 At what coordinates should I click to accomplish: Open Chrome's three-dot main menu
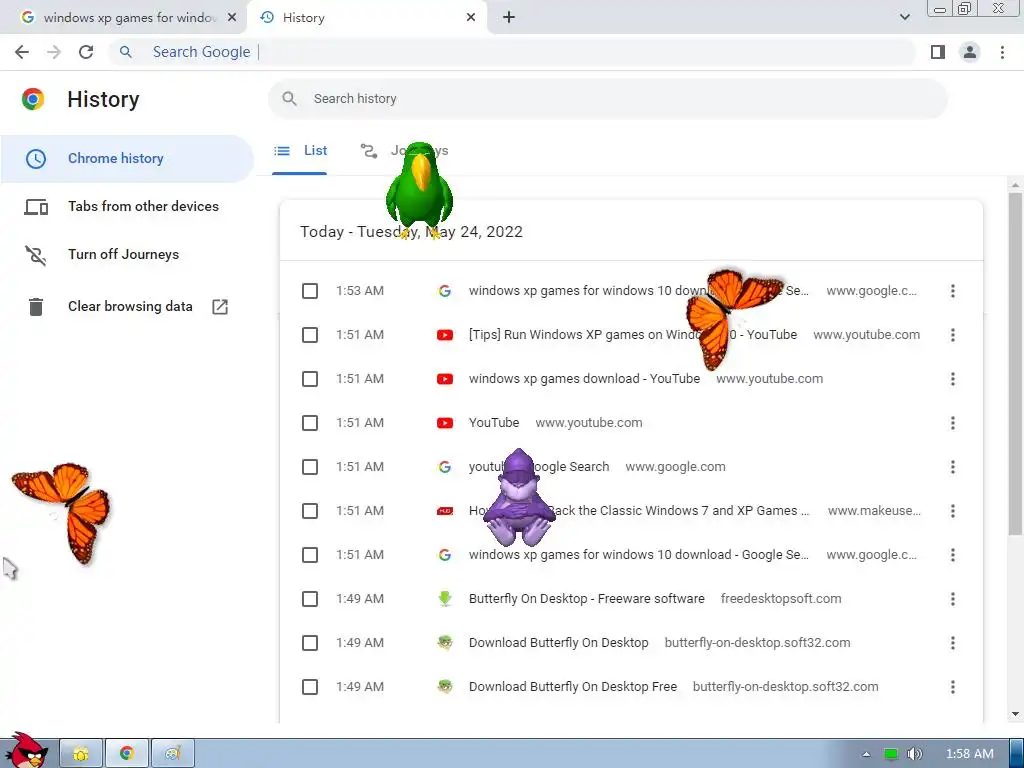(x=1002, y=52)
